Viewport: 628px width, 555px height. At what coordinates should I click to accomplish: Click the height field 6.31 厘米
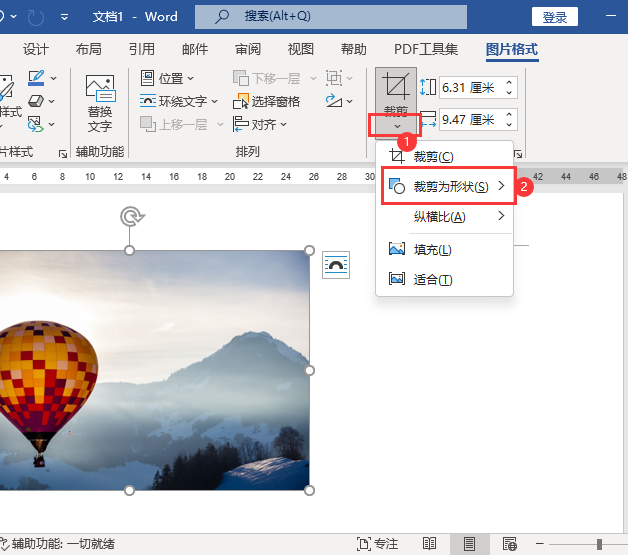(x=470, y=87)
